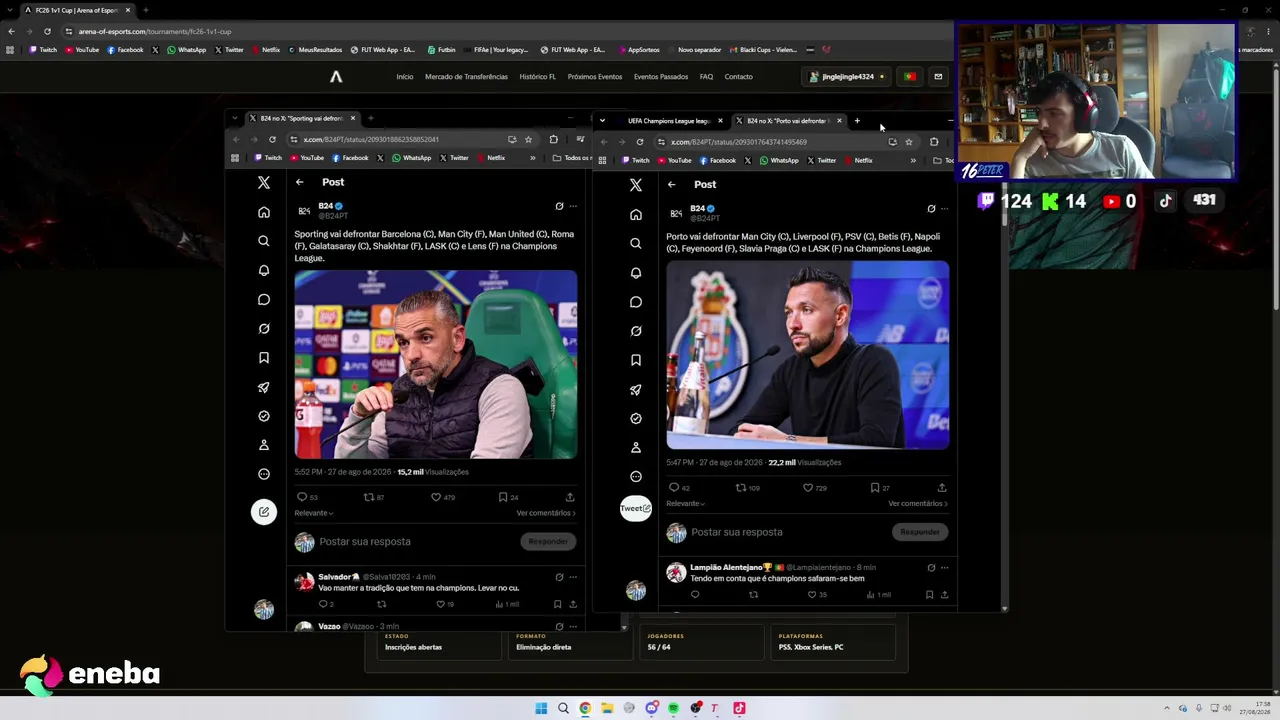Open Verified checkmark item in right X sidebar
The image size is (1280, 720).
pyautogui.click(x=636, y=418)
